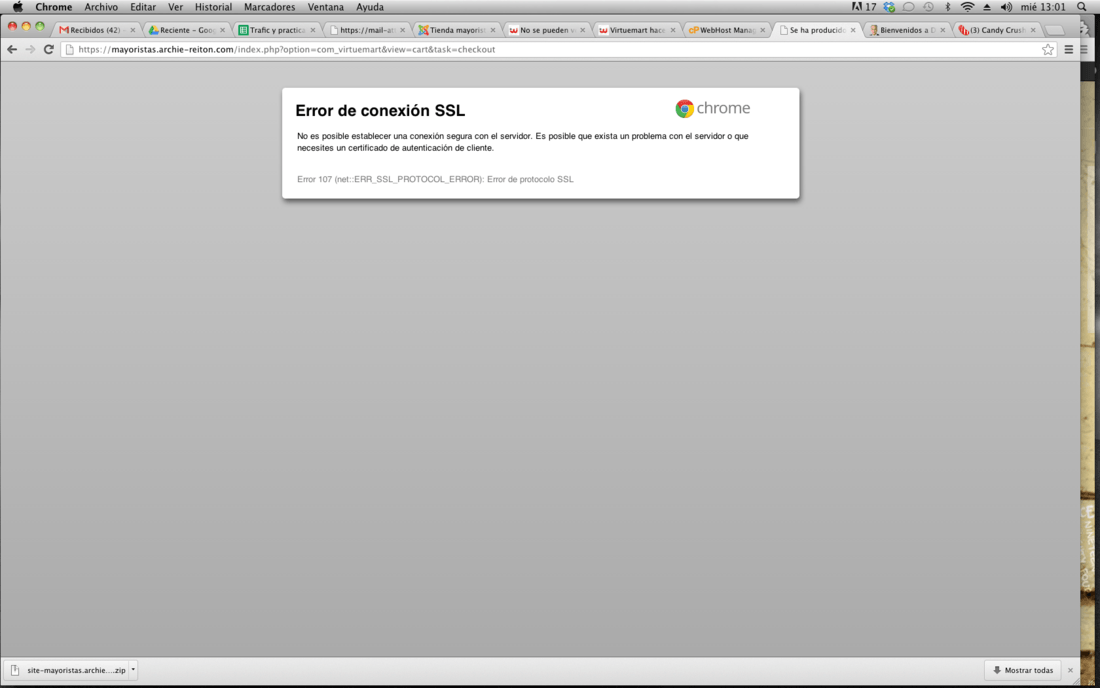Open the Bluetooth menu bar icon
Screen dimensions: 1100x688
pyautogui.click(x=948, y=7)
